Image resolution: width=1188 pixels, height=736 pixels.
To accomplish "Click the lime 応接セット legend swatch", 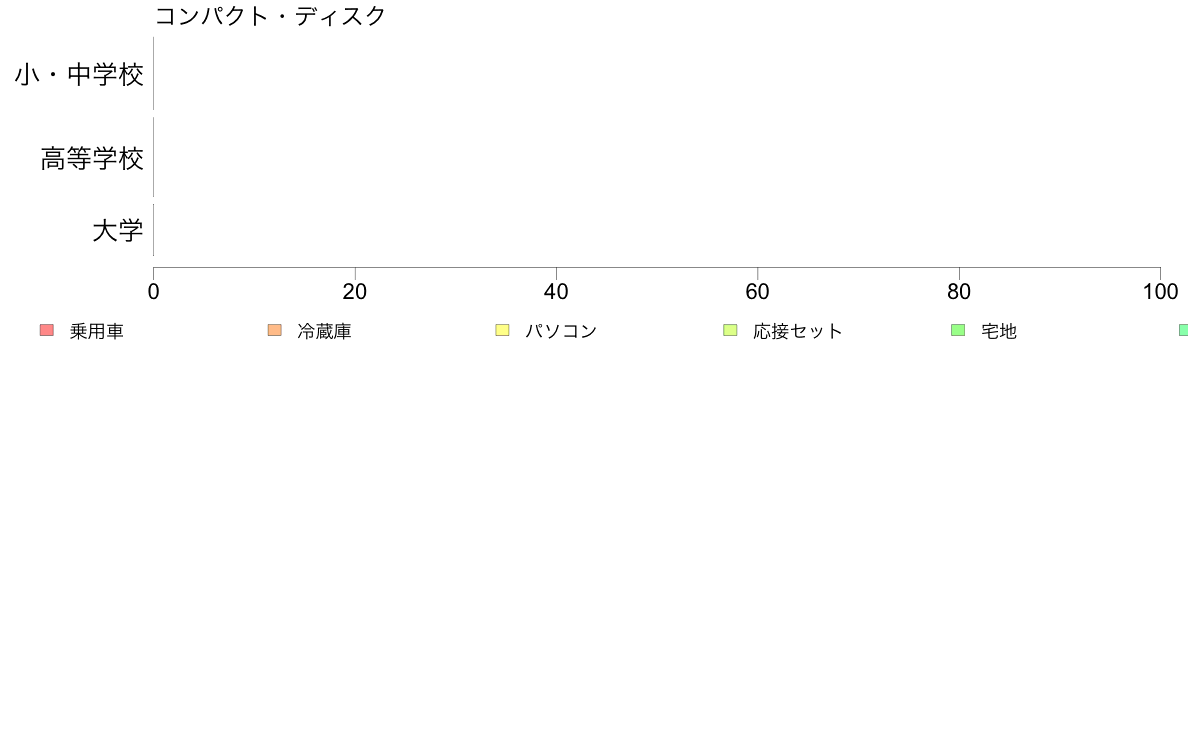I will (730, 330).
